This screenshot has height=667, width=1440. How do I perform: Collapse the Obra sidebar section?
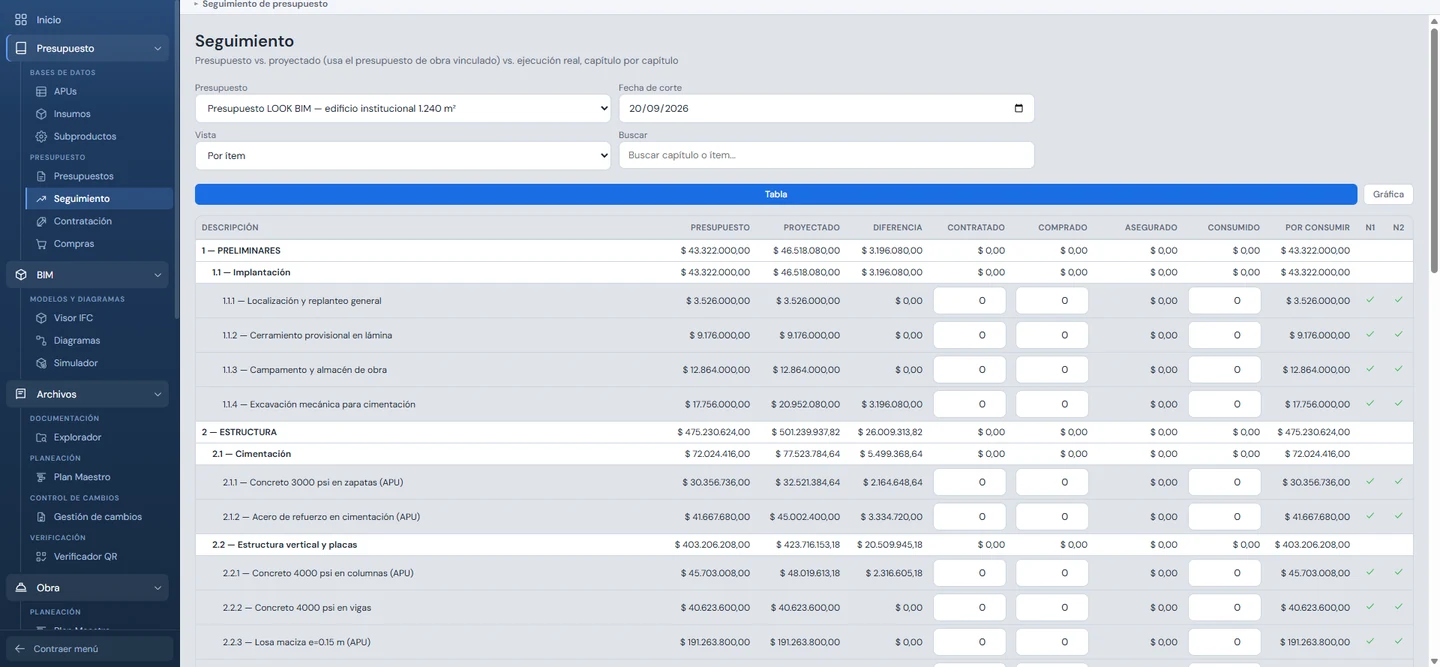(158, 588)
